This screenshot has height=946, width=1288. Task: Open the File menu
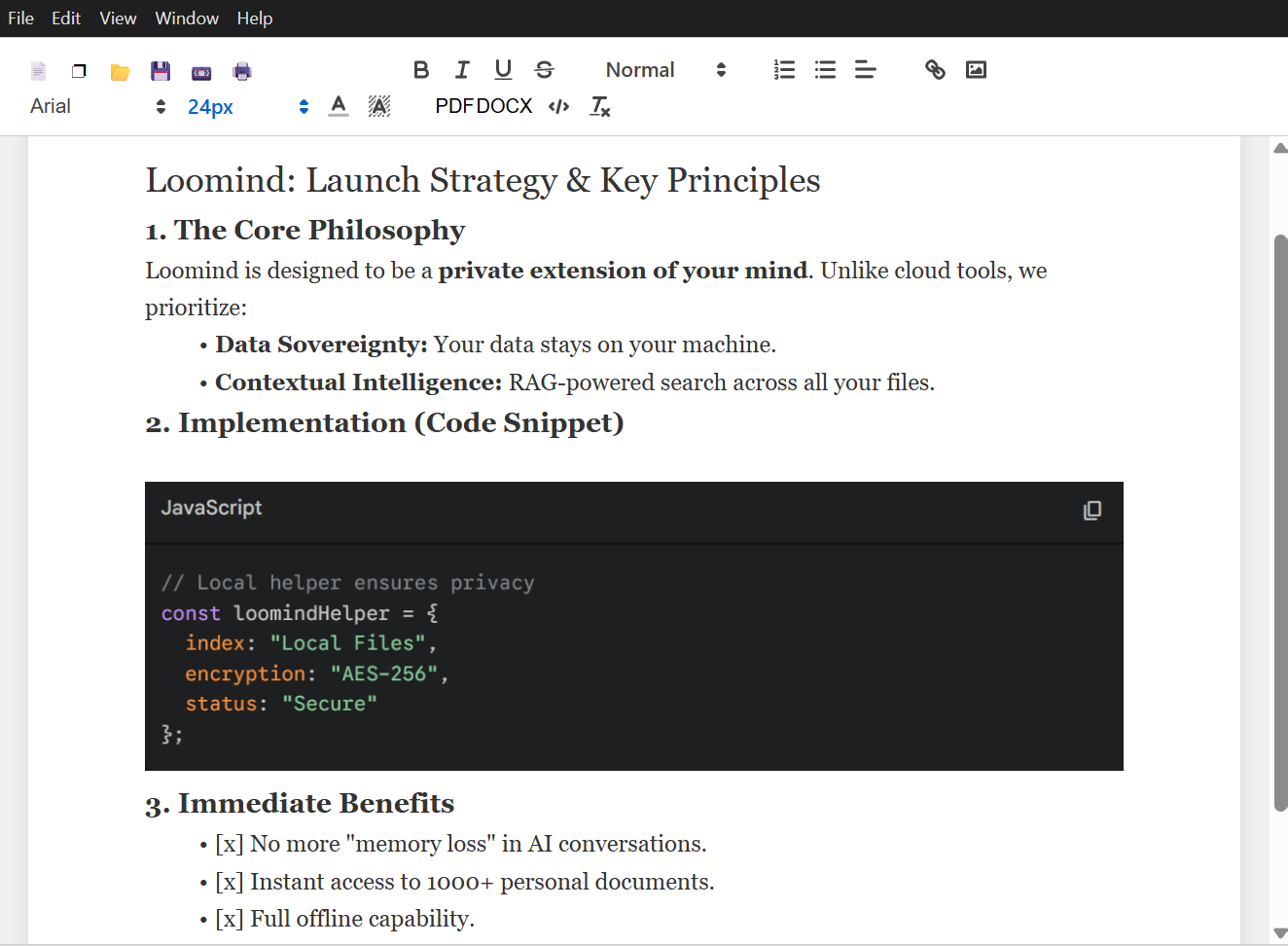[x=20, y=18]
